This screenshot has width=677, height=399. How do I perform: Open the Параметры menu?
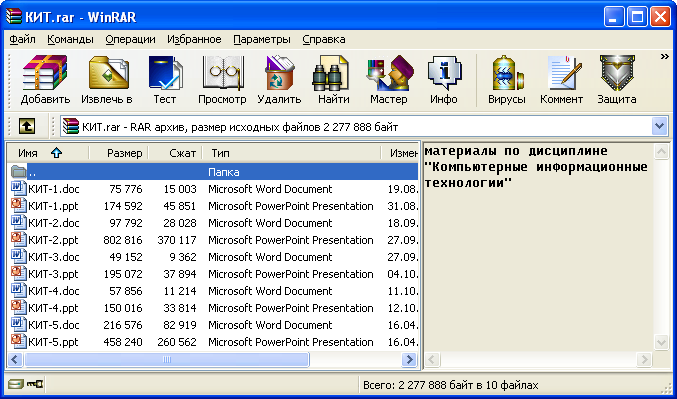pyautogui.click(x=262, y=39)
